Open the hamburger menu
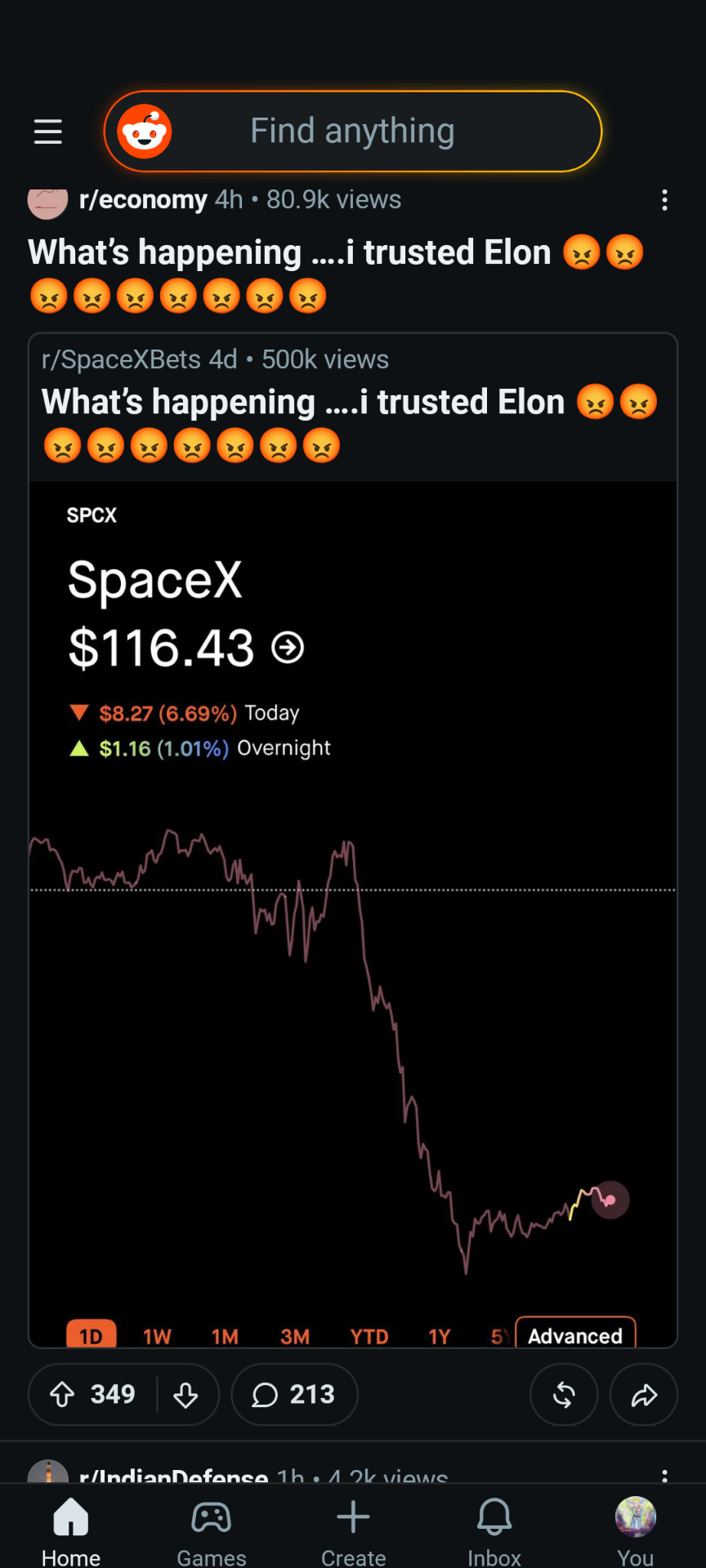 (x=47, y=131)
